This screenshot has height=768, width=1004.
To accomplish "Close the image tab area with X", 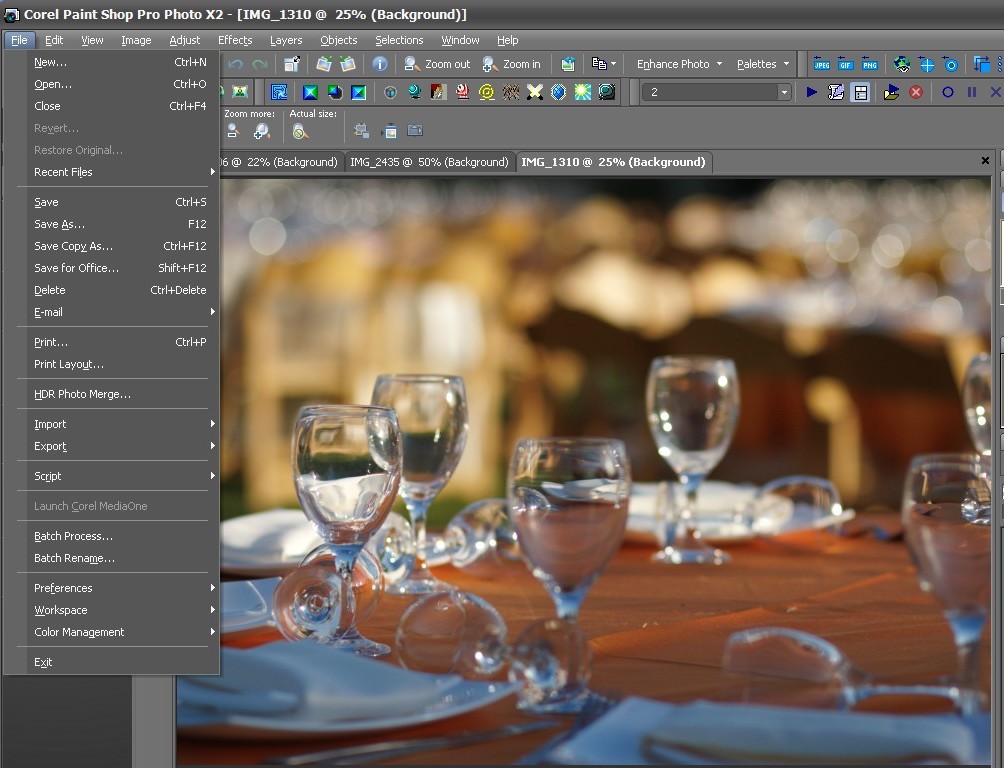I will 986,161.
